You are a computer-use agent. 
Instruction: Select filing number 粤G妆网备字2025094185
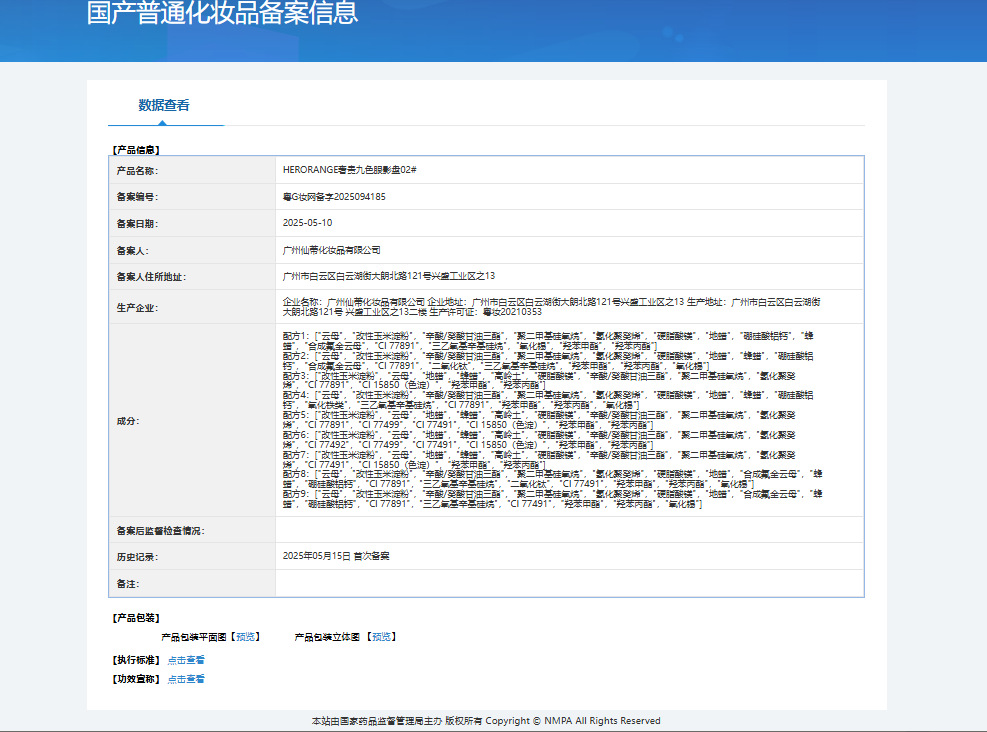(x=334, y=196)
